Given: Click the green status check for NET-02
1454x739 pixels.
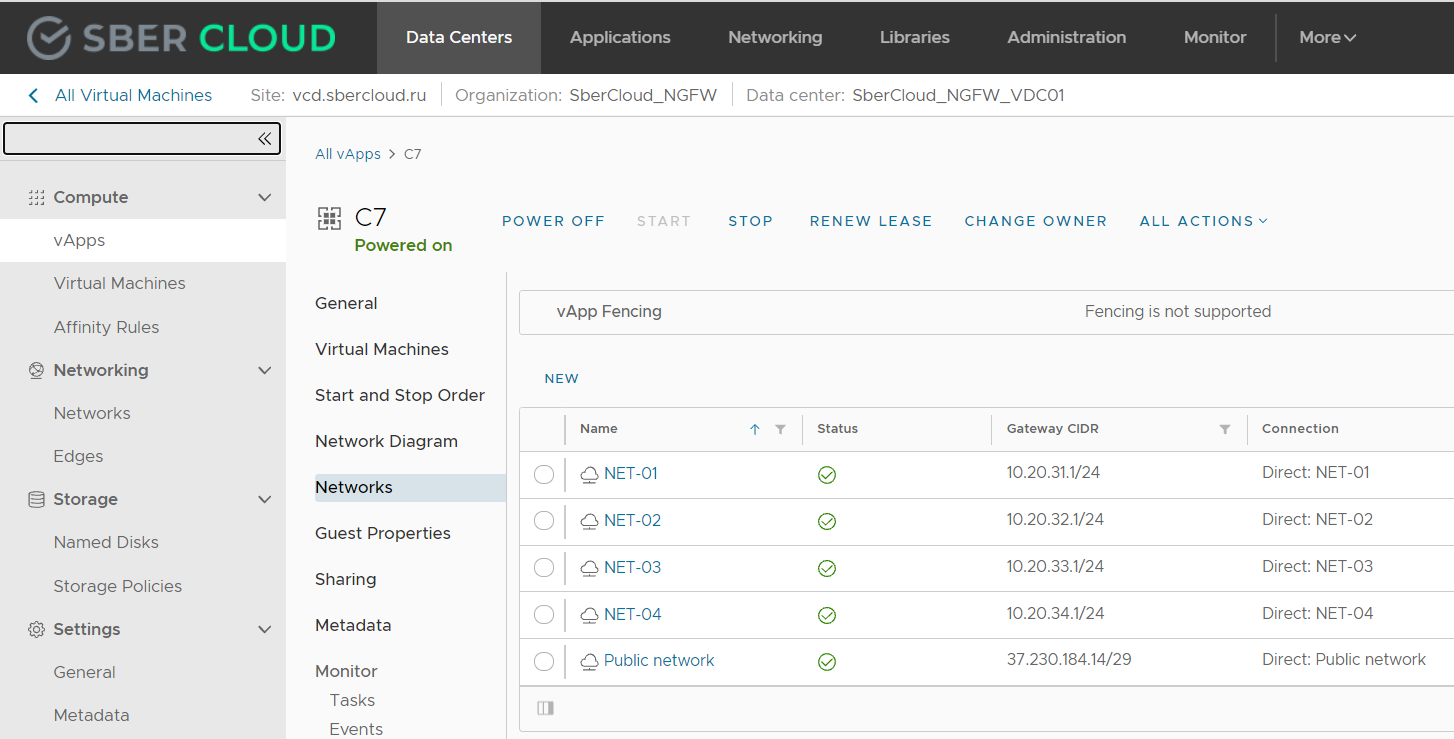Looking at the screenshot, I should pyautogui.click(x=827, y=522).
